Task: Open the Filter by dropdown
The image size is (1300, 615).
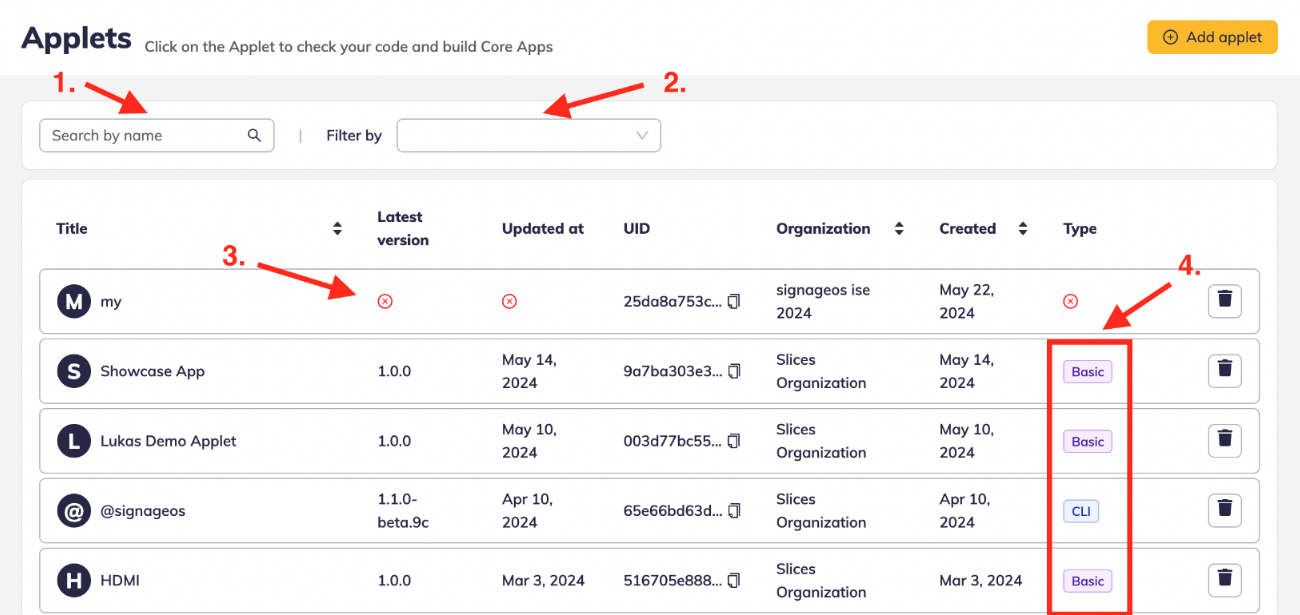Action: point(528,136)
